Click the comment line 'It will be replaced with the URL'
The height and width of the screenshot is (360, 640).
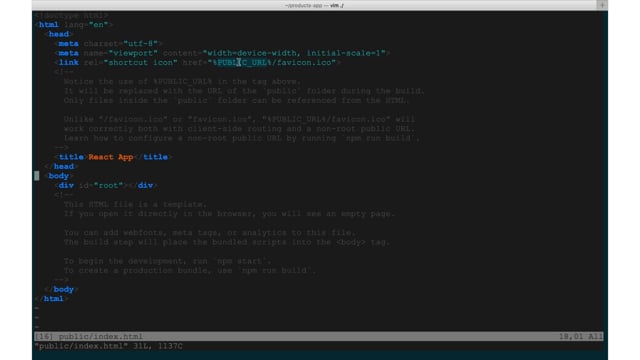point(244,91)
